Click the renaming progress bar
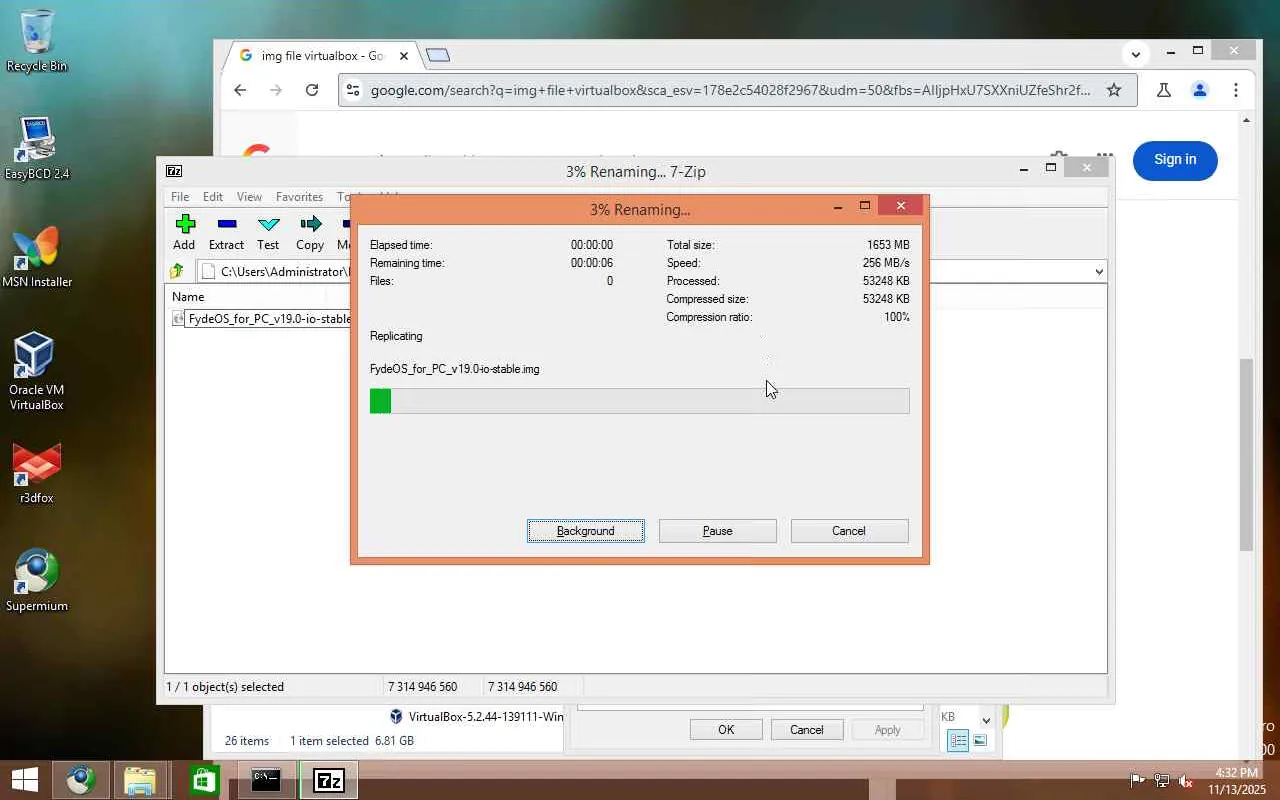1280x800 pixels. 640,401
